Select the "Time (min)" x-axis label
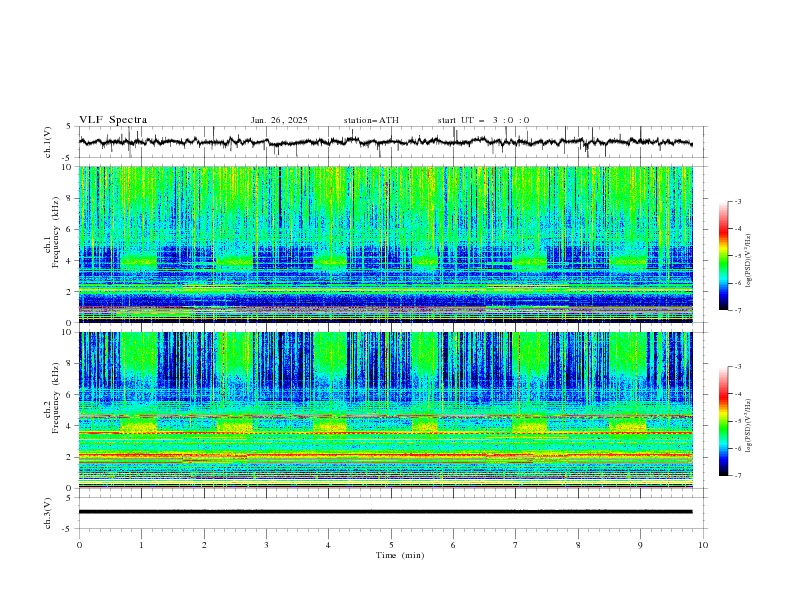 (x=400, y=555)
